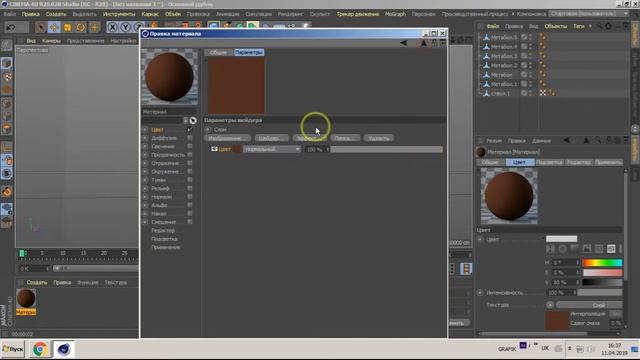Screen dimensions: 640x360
Task: Open Chrome from the taskbar
Action: point(40,349)
